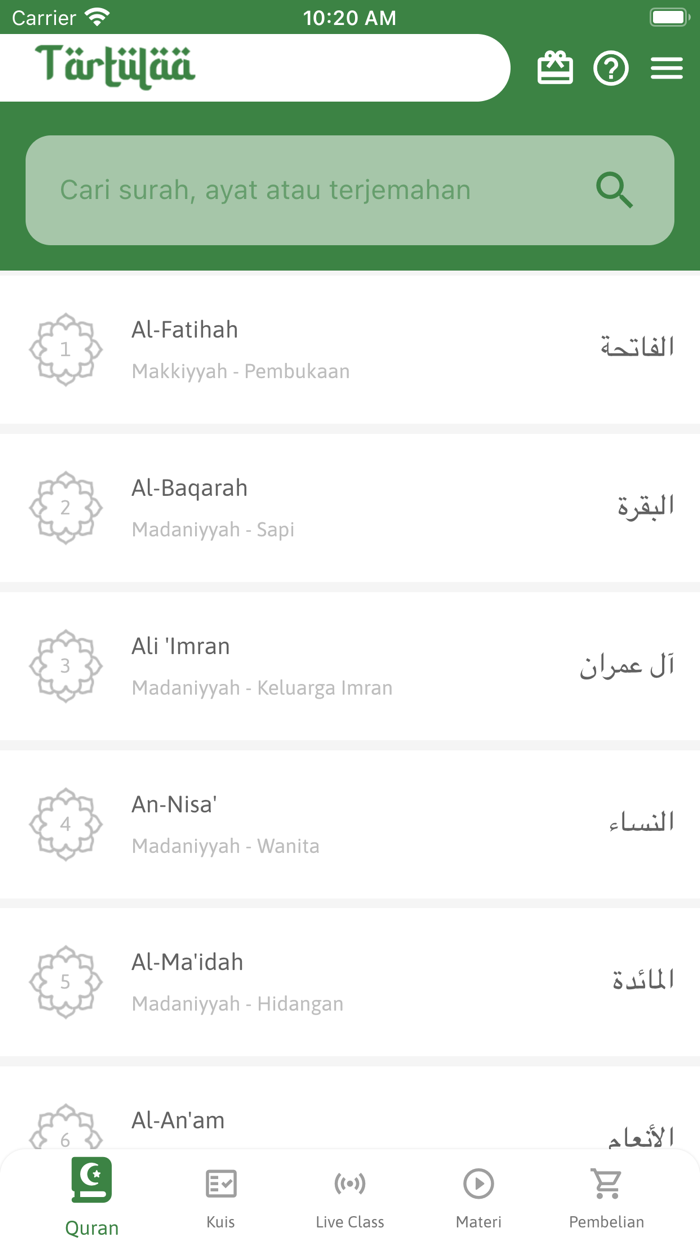Open surah An-Nisa'

[175, 804]
